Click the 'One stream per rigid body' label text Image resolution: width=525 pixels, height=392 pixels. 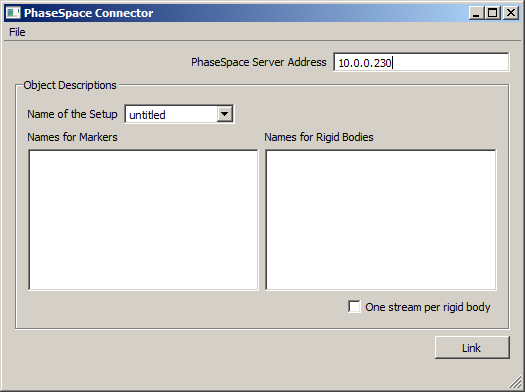pyautogui.click(x=428, y=307)
